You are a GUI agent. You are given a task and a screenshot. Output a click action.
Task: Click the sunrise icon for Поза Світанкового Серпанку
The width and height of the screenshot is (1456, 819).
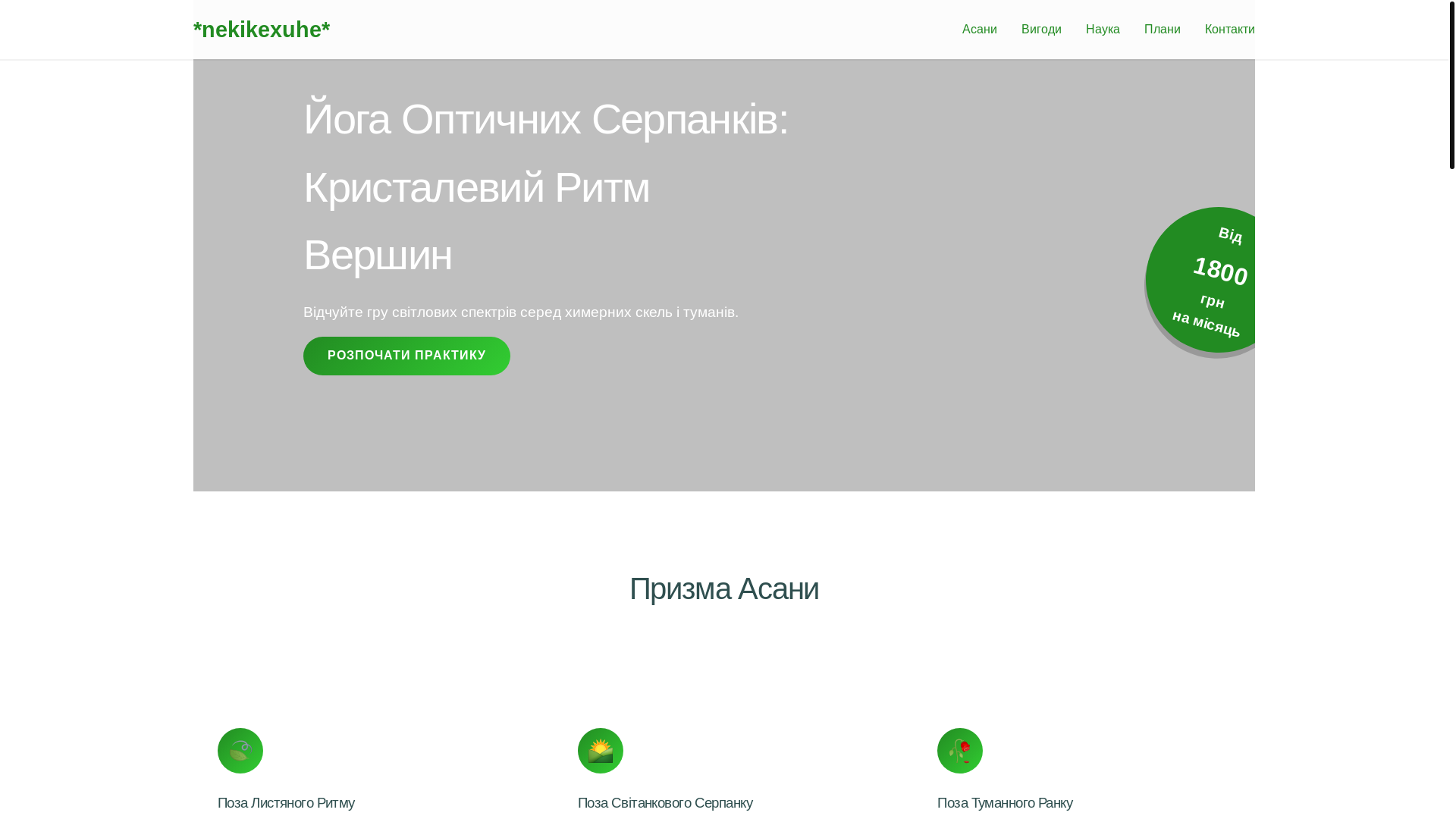(601, 751)
